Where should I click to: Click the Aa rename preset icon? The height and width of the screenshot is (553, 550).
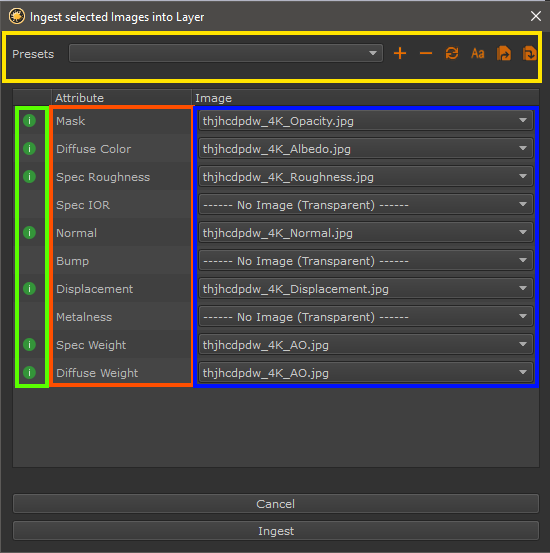tap(478, 54)
